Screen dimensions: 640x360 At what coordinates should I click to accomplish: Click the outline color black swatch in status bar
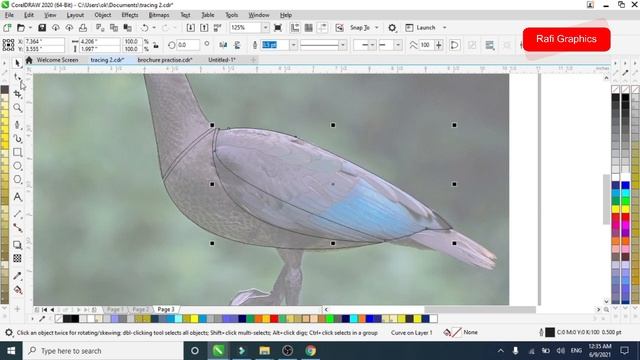coord(550,333)
